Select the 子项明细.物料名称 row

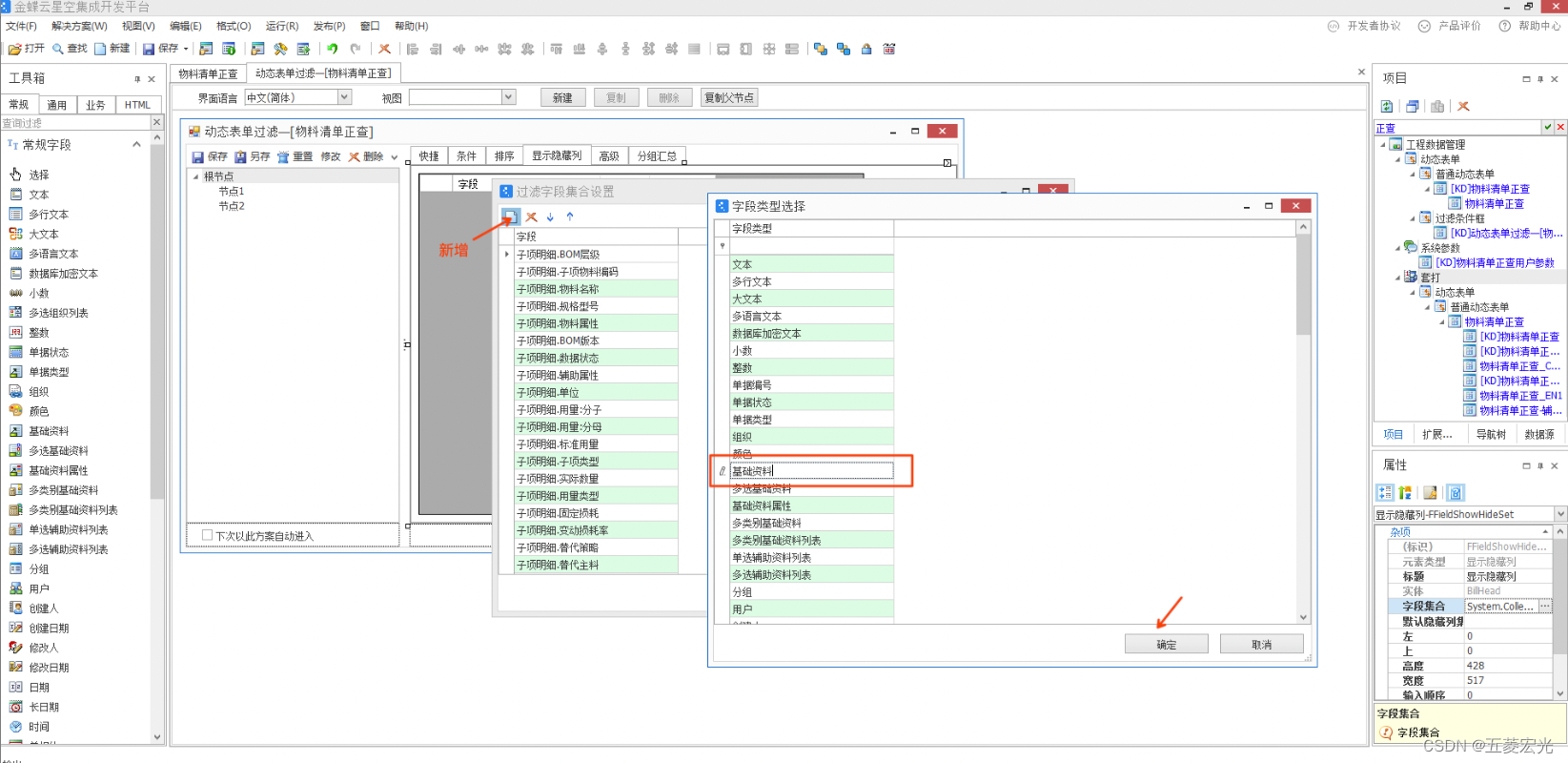[x=596, y=289]
